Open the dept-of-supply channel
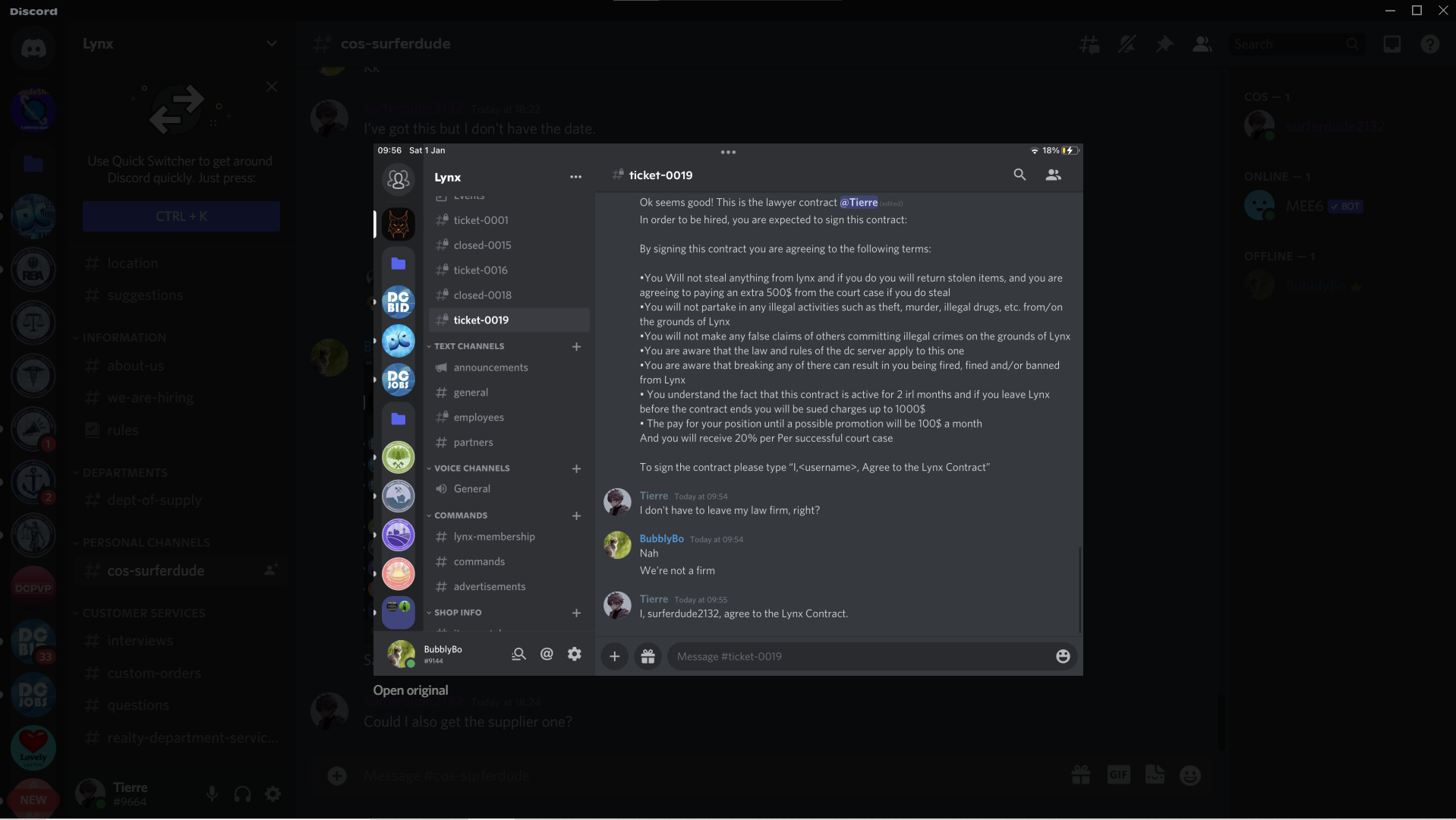The height and width of the screenshot is (820, 1456). pyautogui.click(x=180, y=500)
